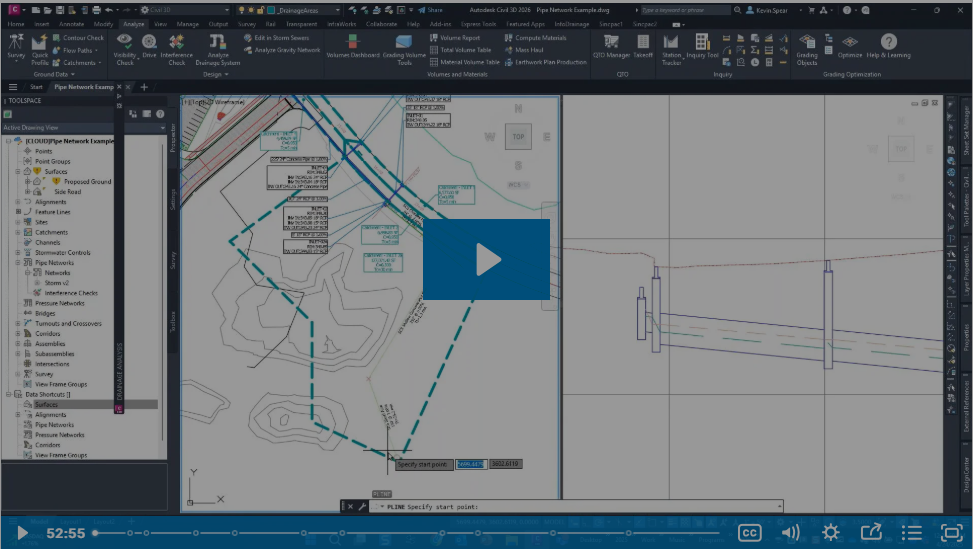The image size is (973, 549).
Task: Click the keyword search input field
Action: coord(685,10)
